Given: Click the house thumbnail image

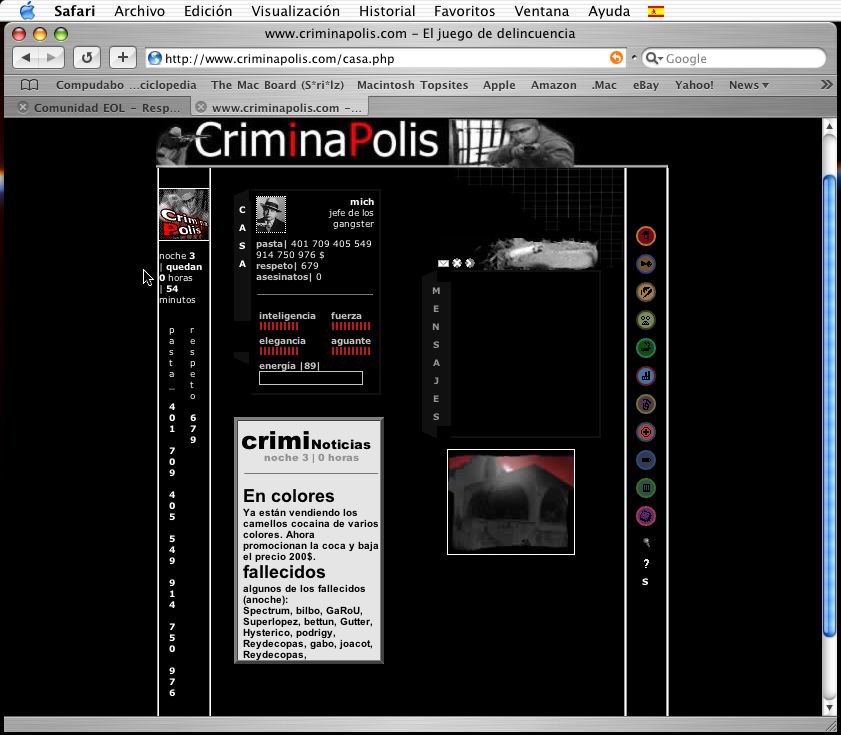Looking at the screenshot, I should (x=511, y=502).
